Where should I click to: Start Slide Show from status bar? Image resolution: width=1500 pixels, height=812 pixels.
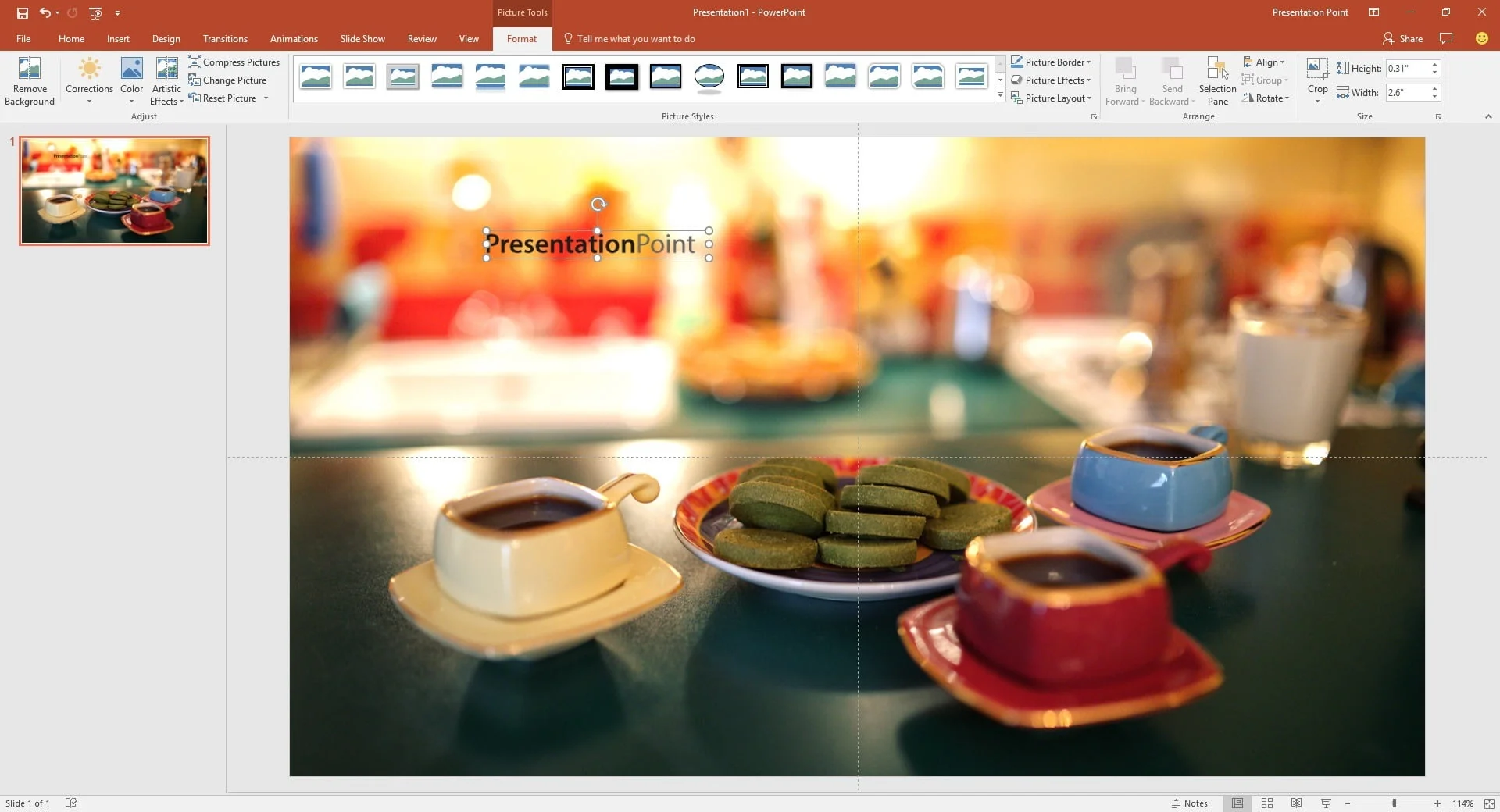1325,803
